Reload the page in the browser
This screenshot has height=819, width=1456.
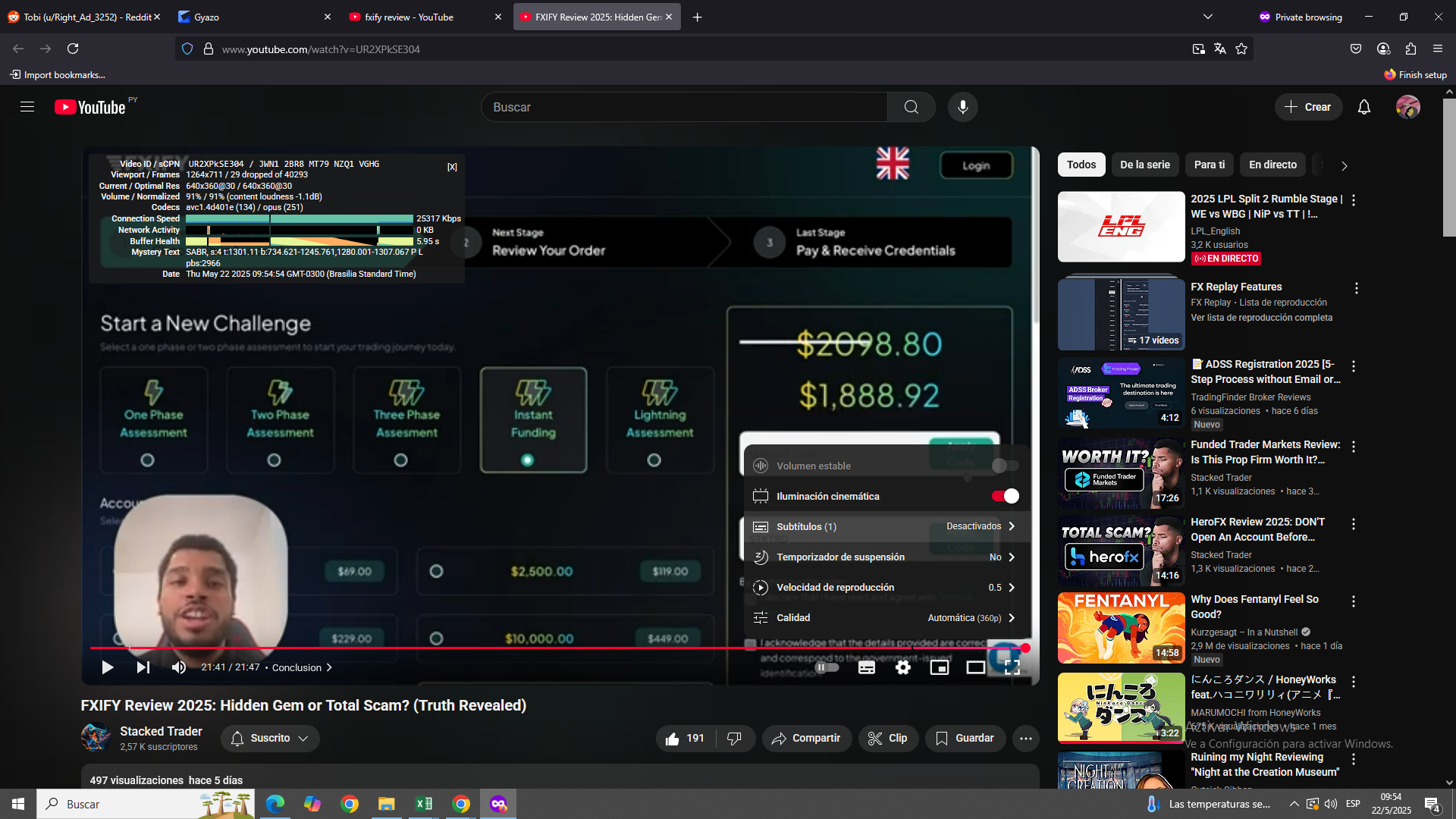(73, 49)
